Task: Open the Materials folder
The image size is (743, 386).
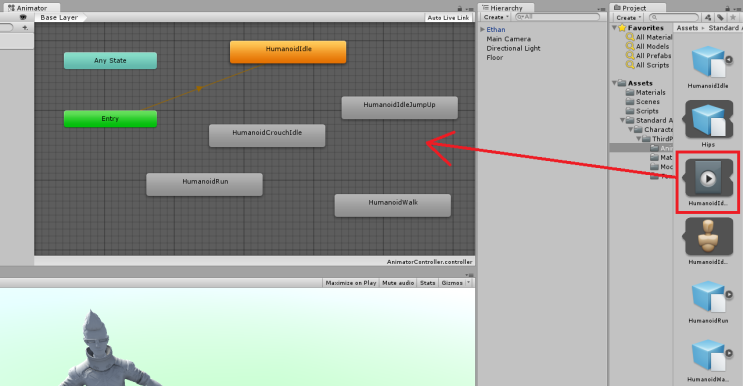Action: point(645,92)
